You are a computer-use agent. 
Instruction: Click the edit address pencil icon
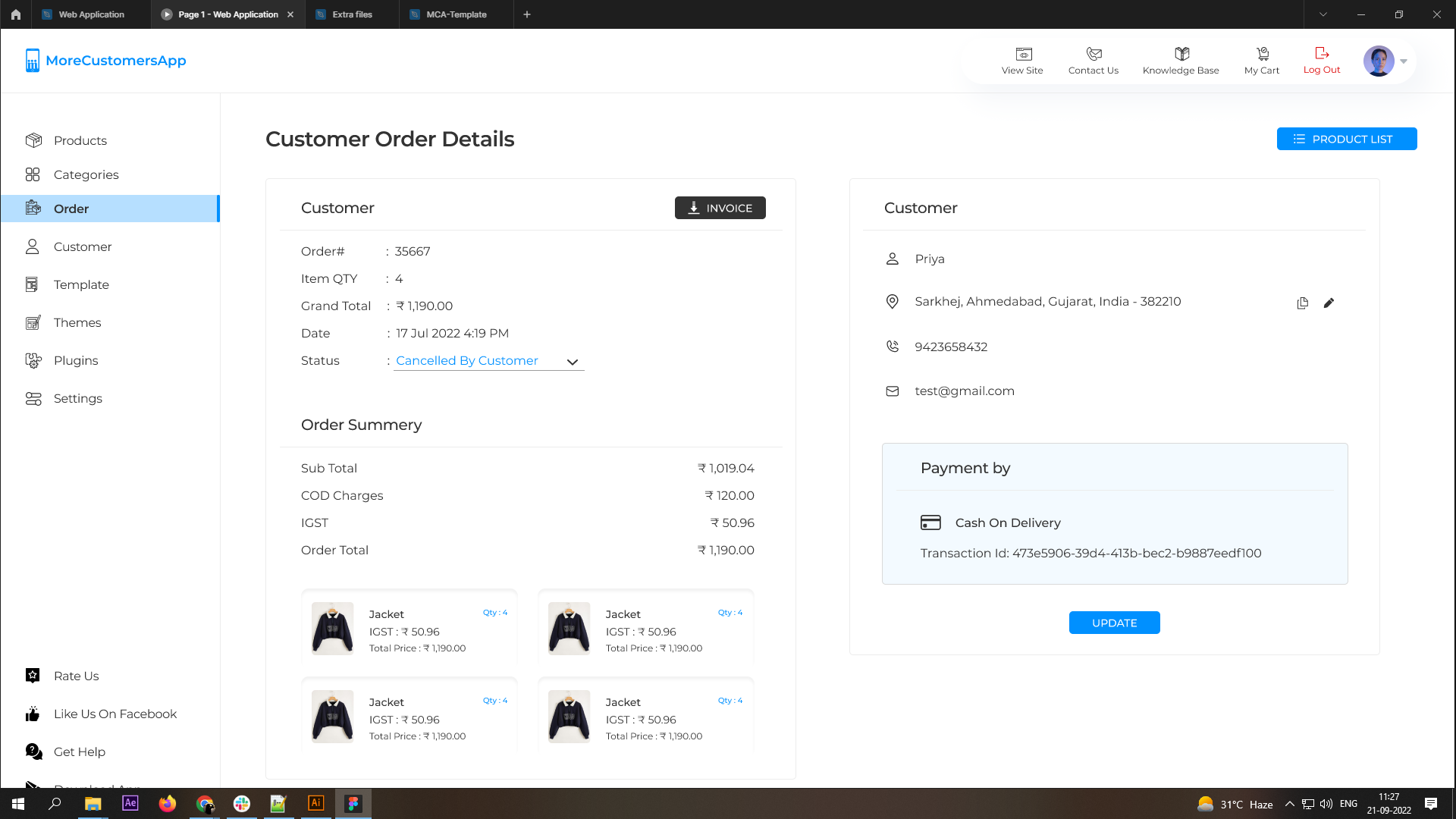[x=1329, y=303]
